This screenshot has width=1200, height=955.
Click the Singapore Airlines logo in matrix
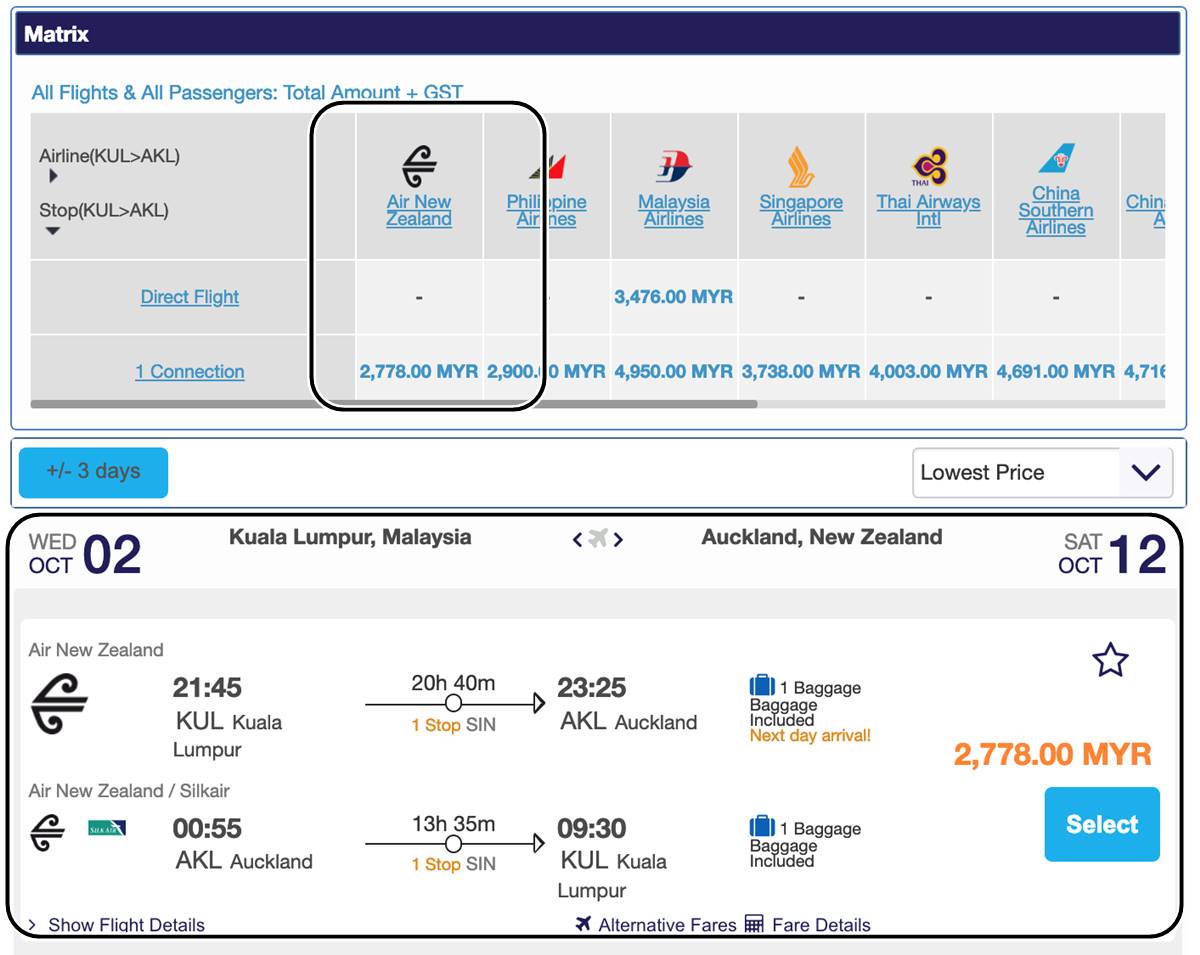coord(800,167)
